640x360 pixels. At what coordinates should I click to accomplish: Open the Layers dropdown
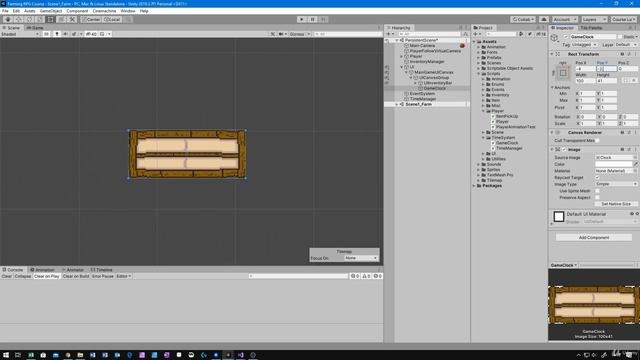point(594,19)
